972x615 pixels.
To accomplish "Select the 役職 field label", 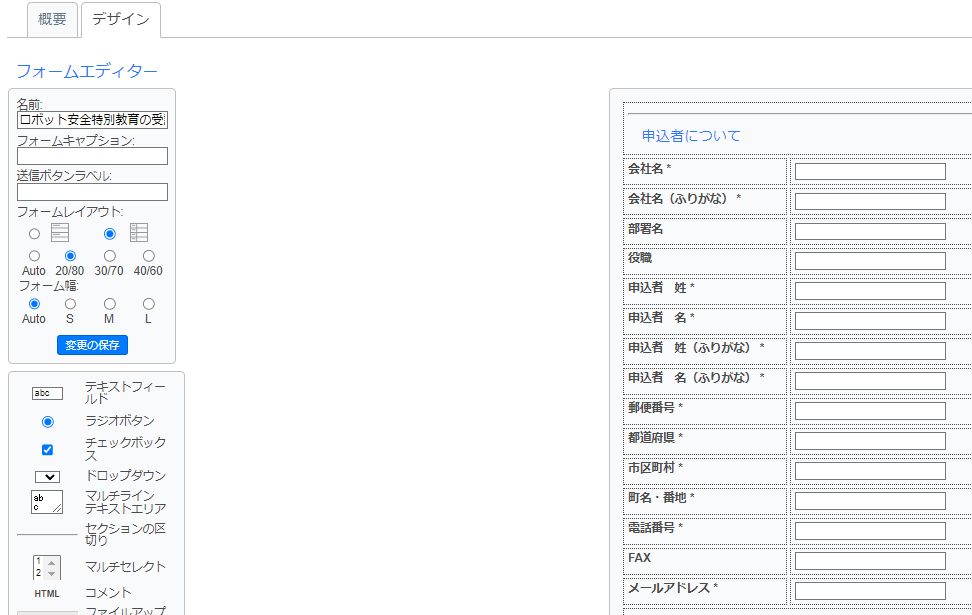I will point(640,258).
